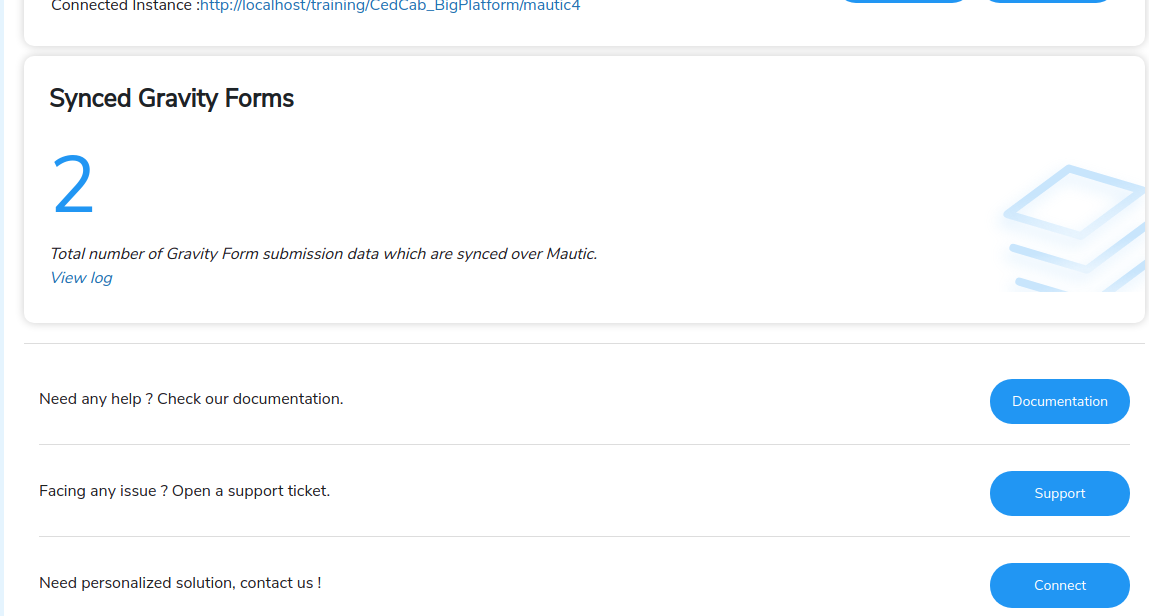Click the light blue strip on left edge
The width and height of the screenshot is (1149, 616).
pos(2,300)
